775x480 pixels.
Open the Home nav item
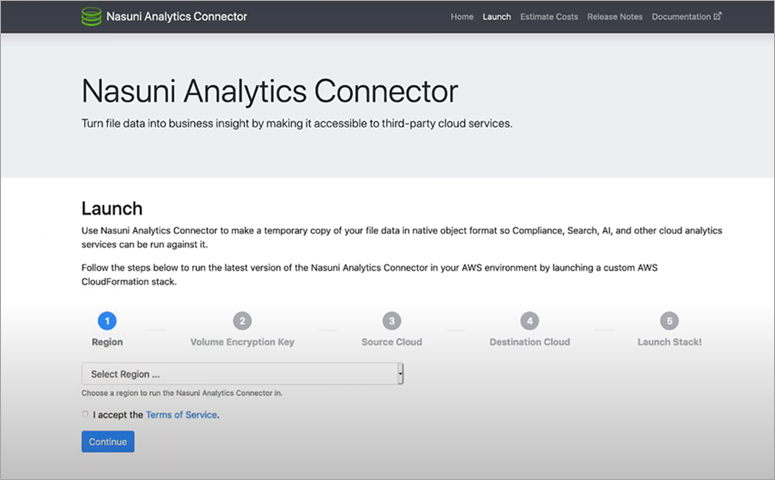(x=462, y=17)
